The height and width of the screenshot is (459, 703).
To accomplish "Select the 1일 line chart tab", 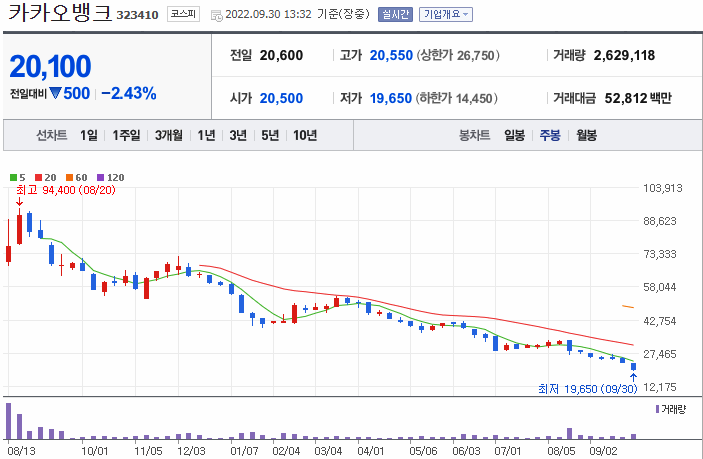I will tap(89, 135).
